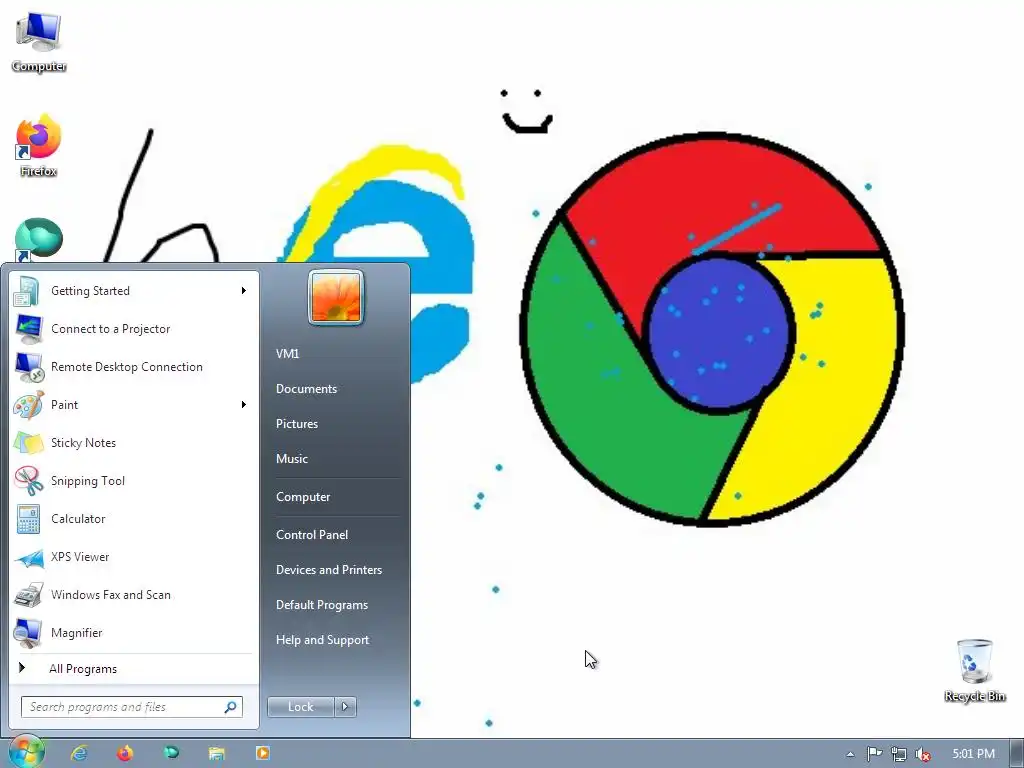This screenshot has width=1024, height=768.
Task: Open Control Panel
Action: point(312,535)
